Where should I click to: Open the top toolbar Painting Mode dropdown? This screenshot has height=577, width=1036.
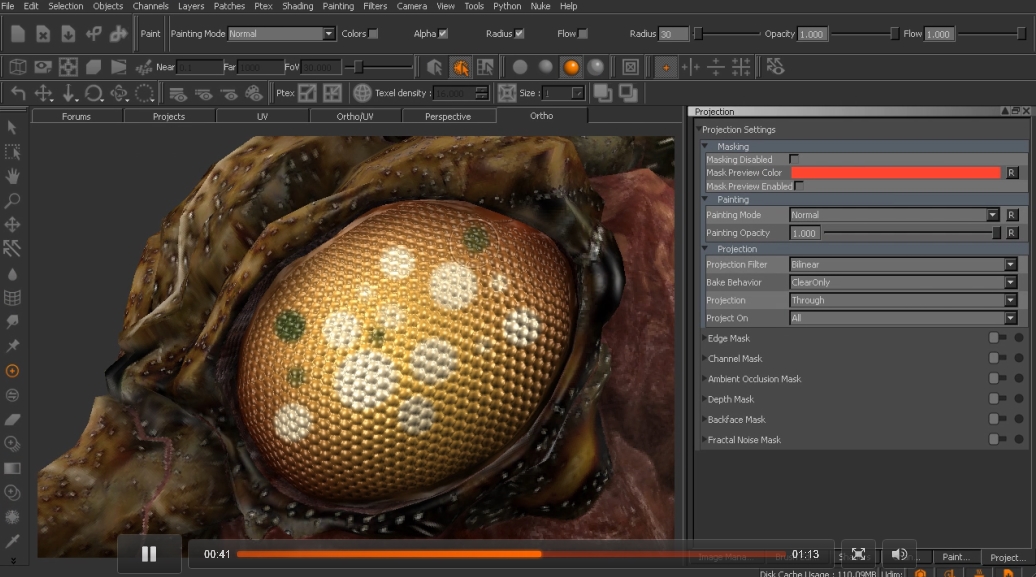click(281, 34)
